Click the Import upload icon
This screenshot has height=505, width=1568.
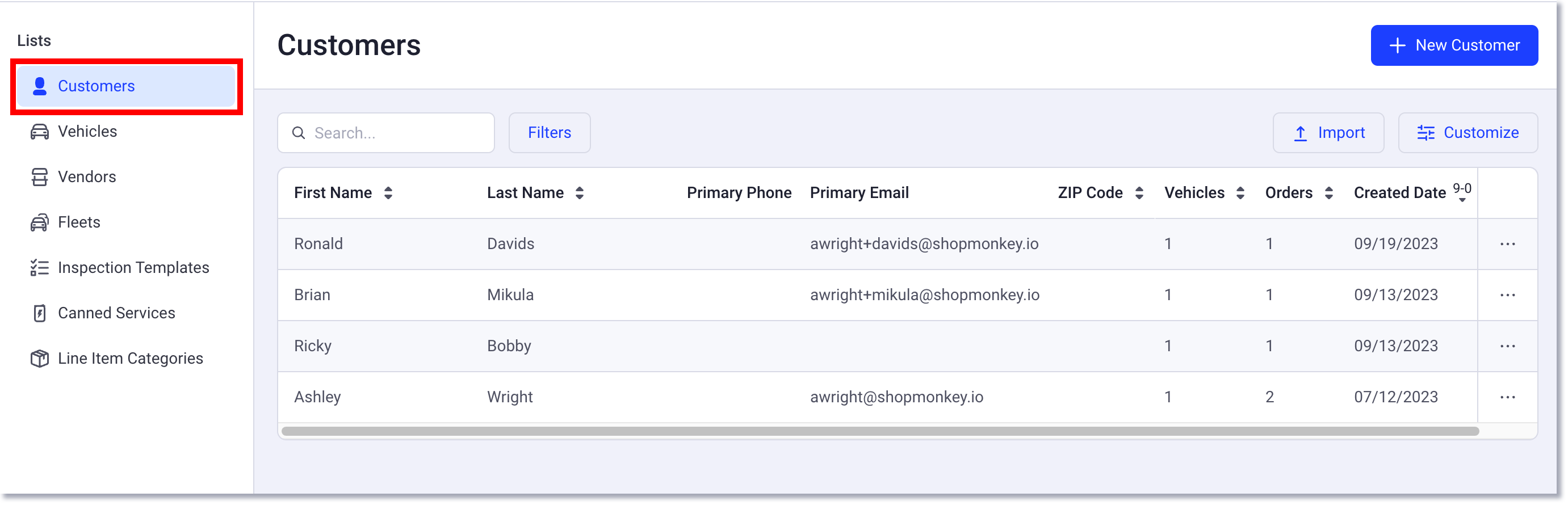tap(1300, 133)
